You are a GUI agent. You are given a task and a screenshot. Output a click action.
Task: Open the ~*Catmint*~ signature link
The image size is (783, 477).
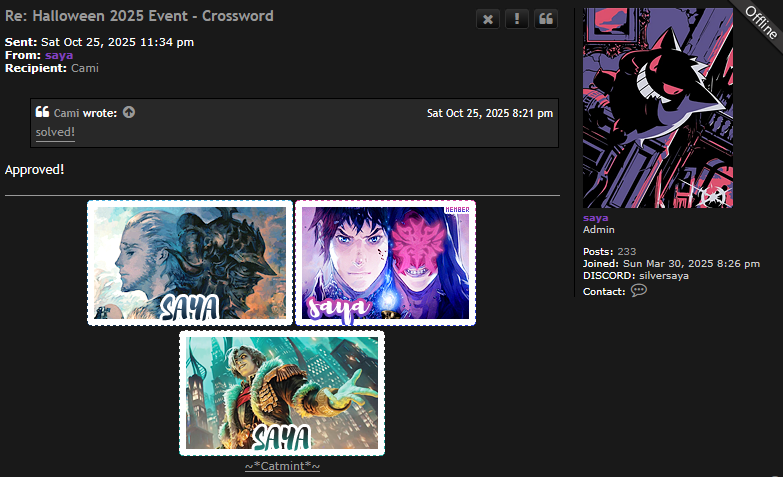pyautogui.click(x=283, y=466)
